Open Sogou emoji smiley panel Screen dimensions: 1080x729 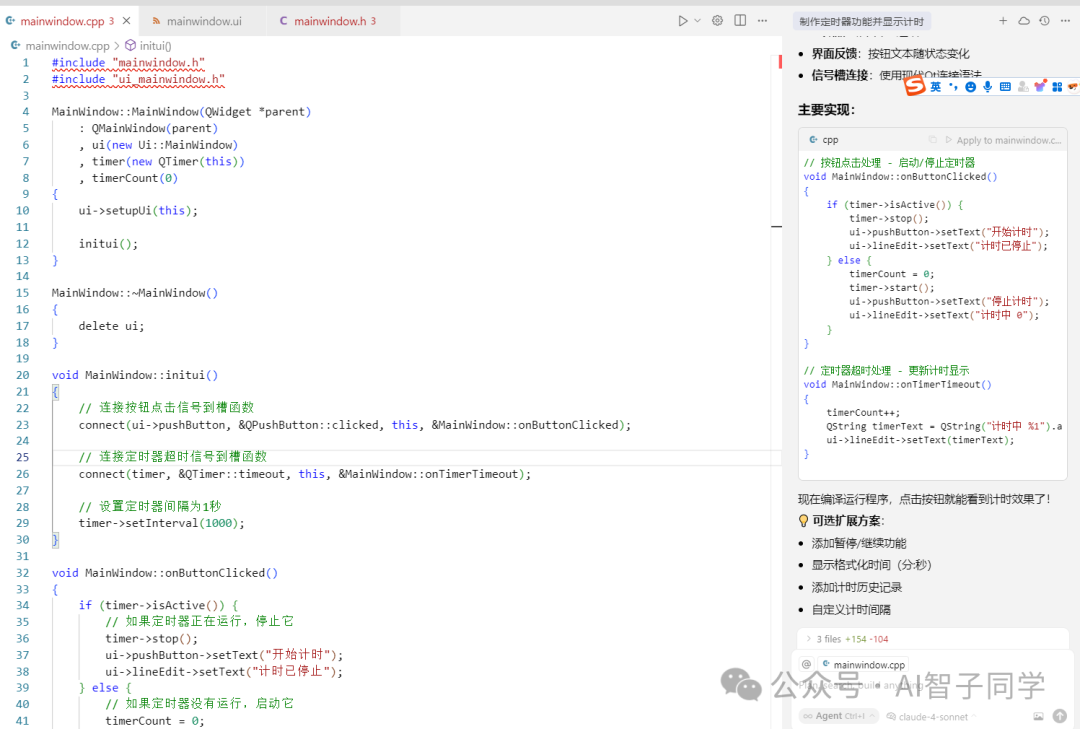[970, 87]
